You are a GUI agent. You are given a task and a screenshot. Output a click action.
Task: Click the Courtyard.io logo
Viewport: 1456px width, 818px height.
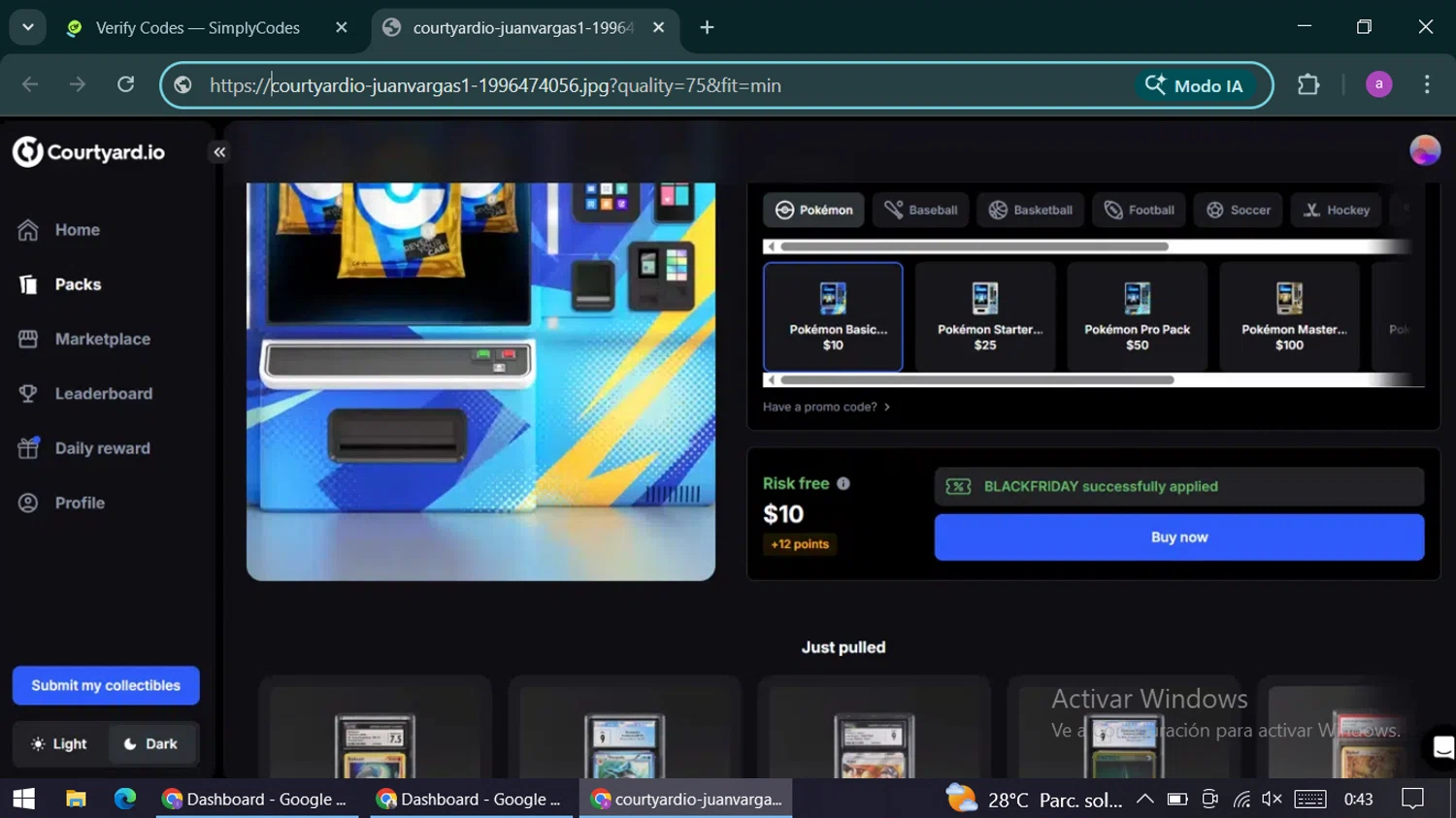coord(88,152)
